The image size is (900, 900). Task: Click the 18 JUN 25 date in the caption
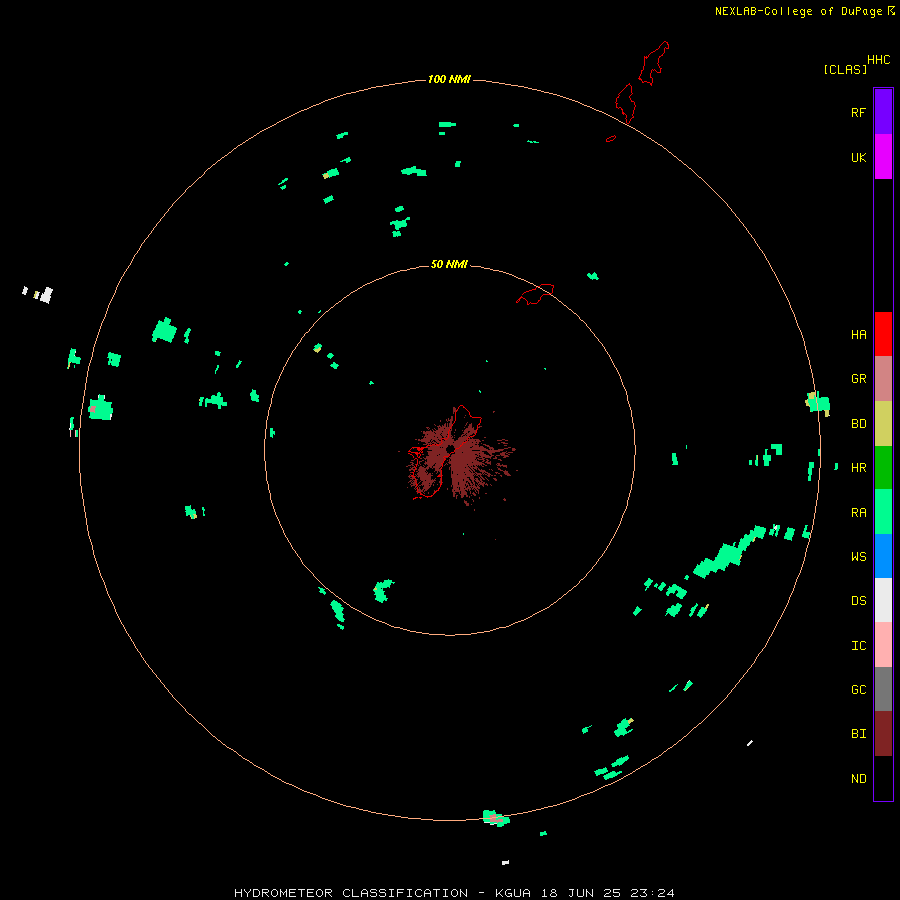[581, 893]
